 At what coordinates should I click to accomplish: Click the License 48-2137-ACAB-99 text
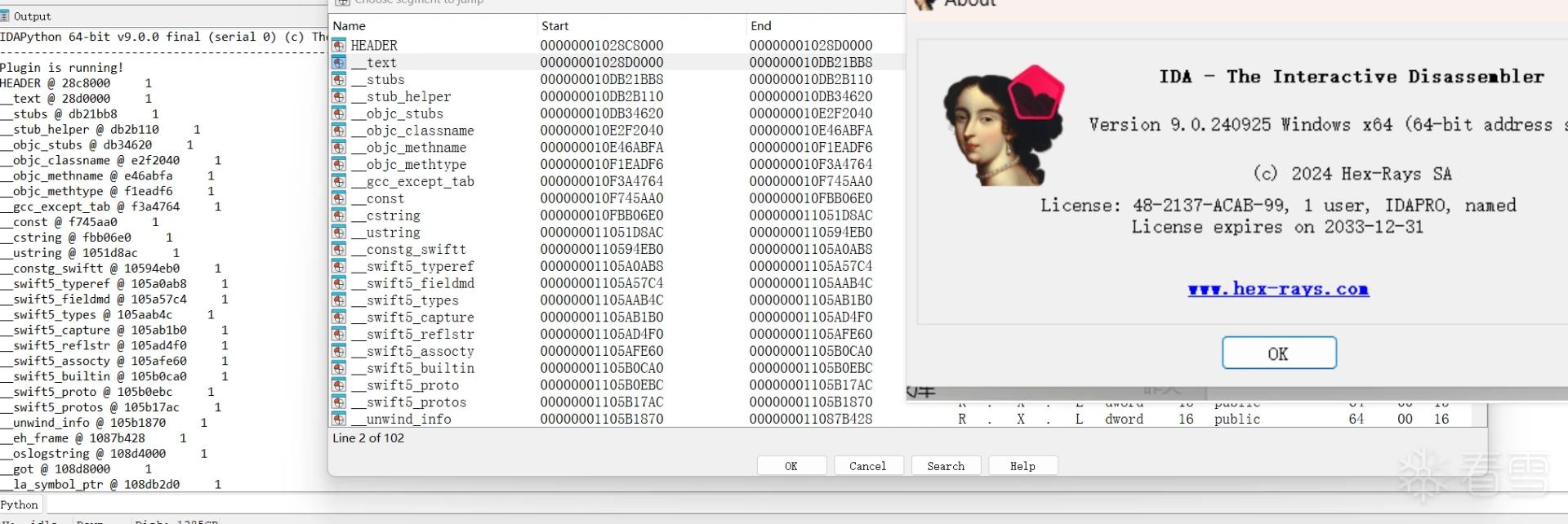pos(1278,206)
